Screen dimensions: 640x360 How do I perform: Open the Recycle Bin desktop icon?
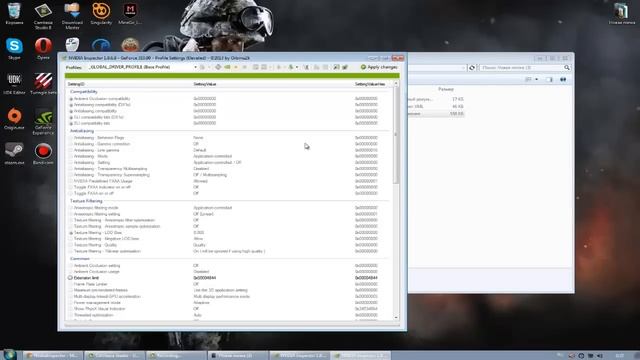(x=14, y=13)
